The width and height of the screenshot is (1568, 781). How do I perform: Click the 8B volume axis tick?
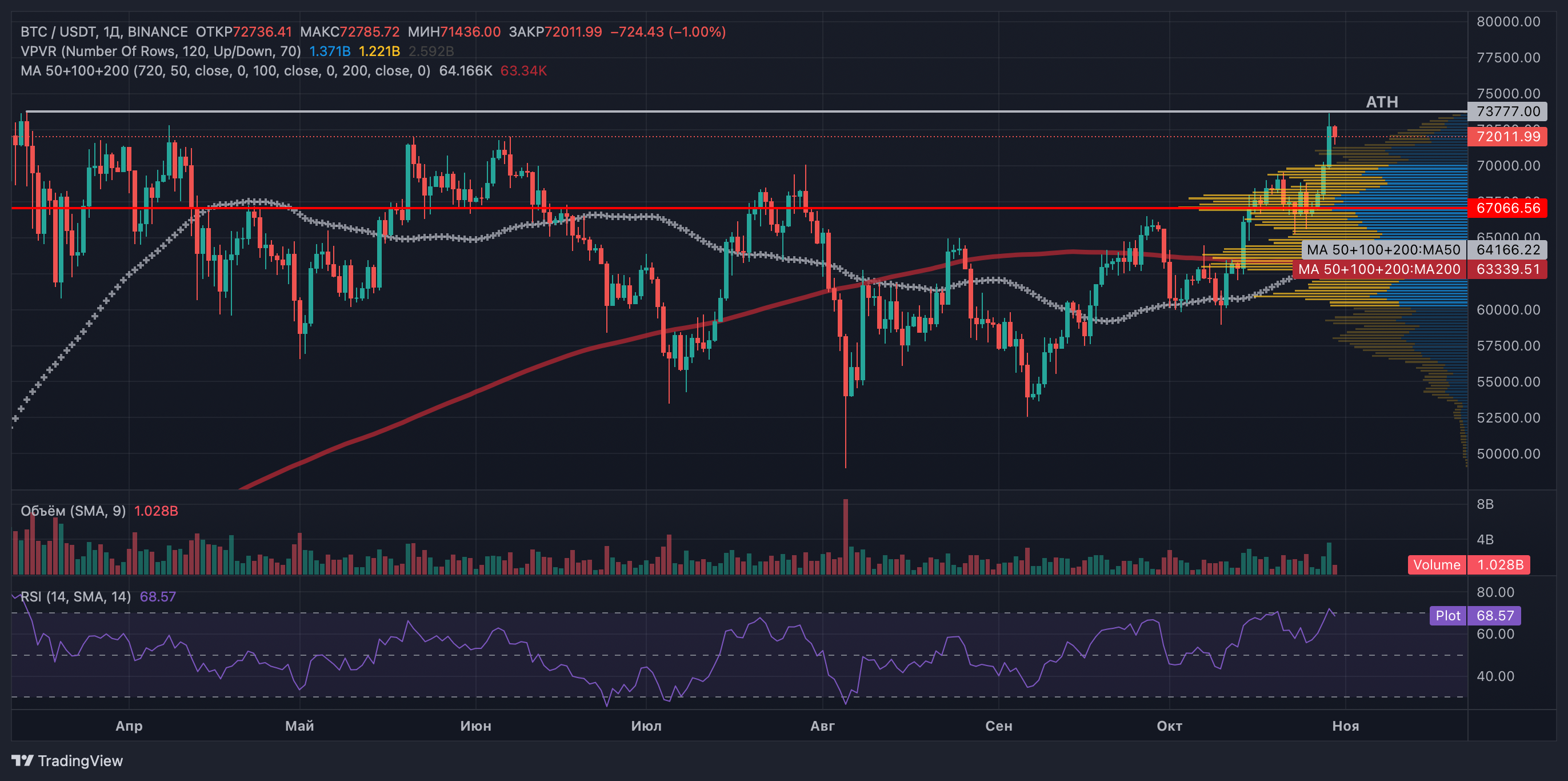point(1485,504)
